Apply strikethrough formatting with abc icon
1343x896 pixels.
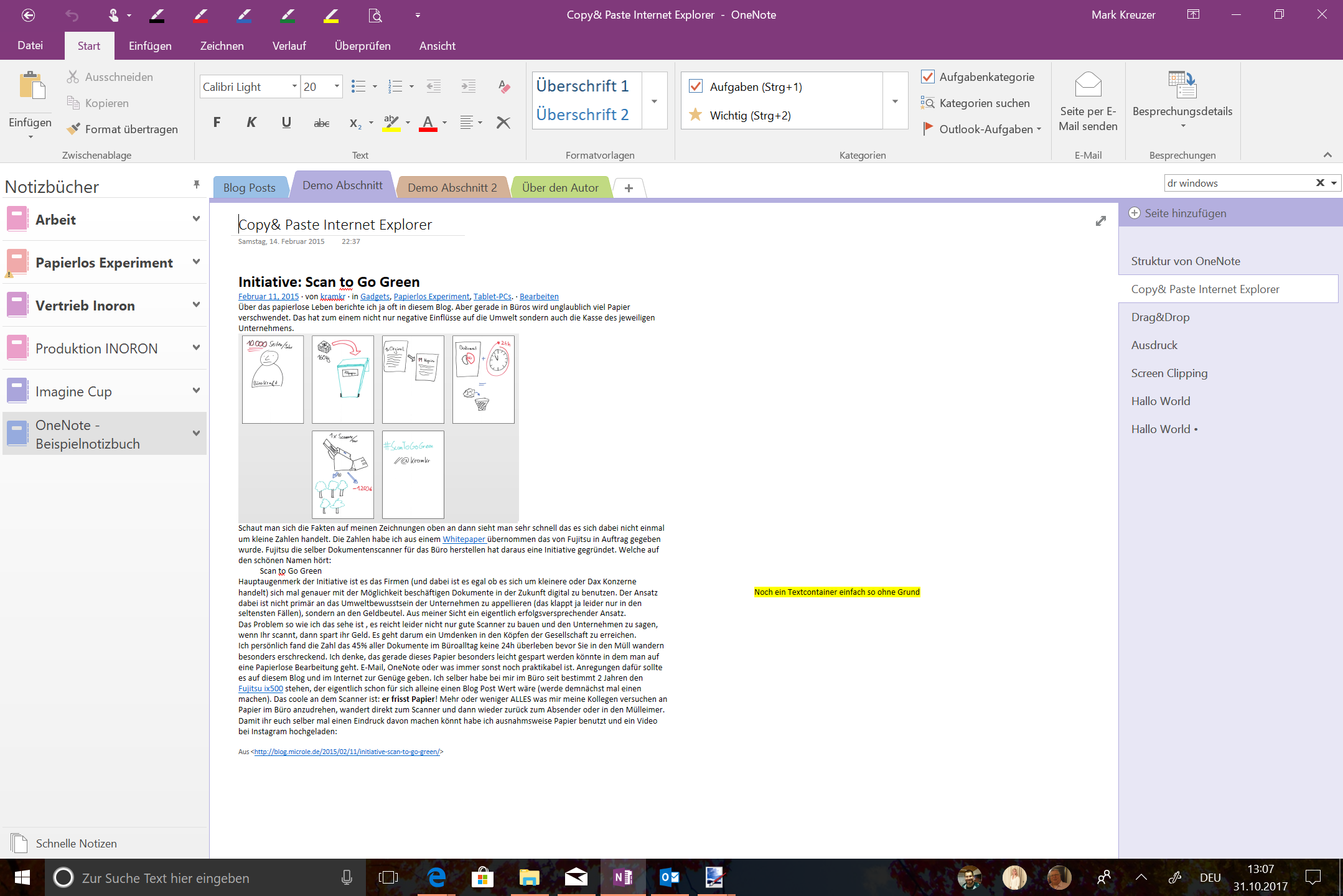[321, 123]
